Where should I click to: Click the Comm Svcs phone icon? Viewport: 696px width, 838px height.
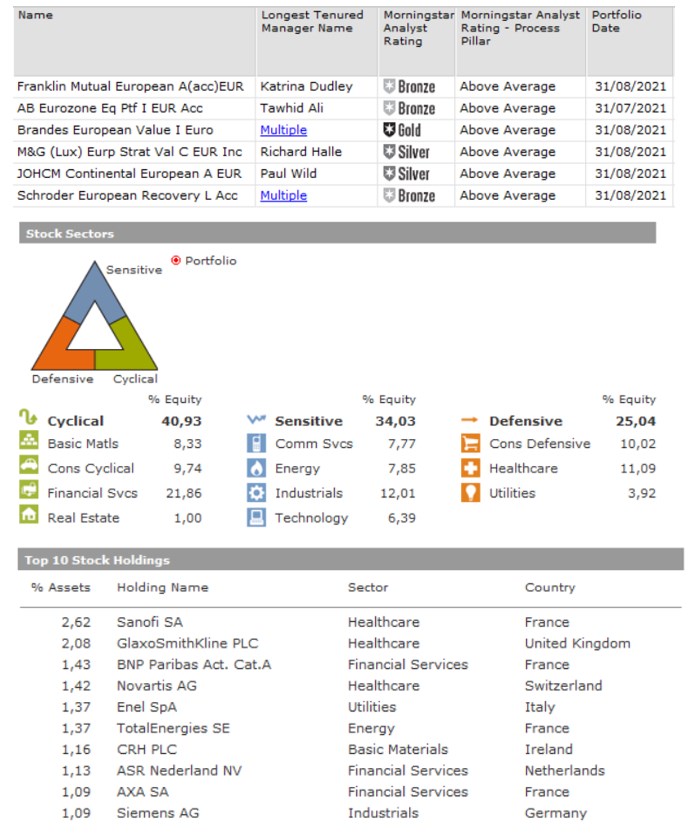(257, 443)
